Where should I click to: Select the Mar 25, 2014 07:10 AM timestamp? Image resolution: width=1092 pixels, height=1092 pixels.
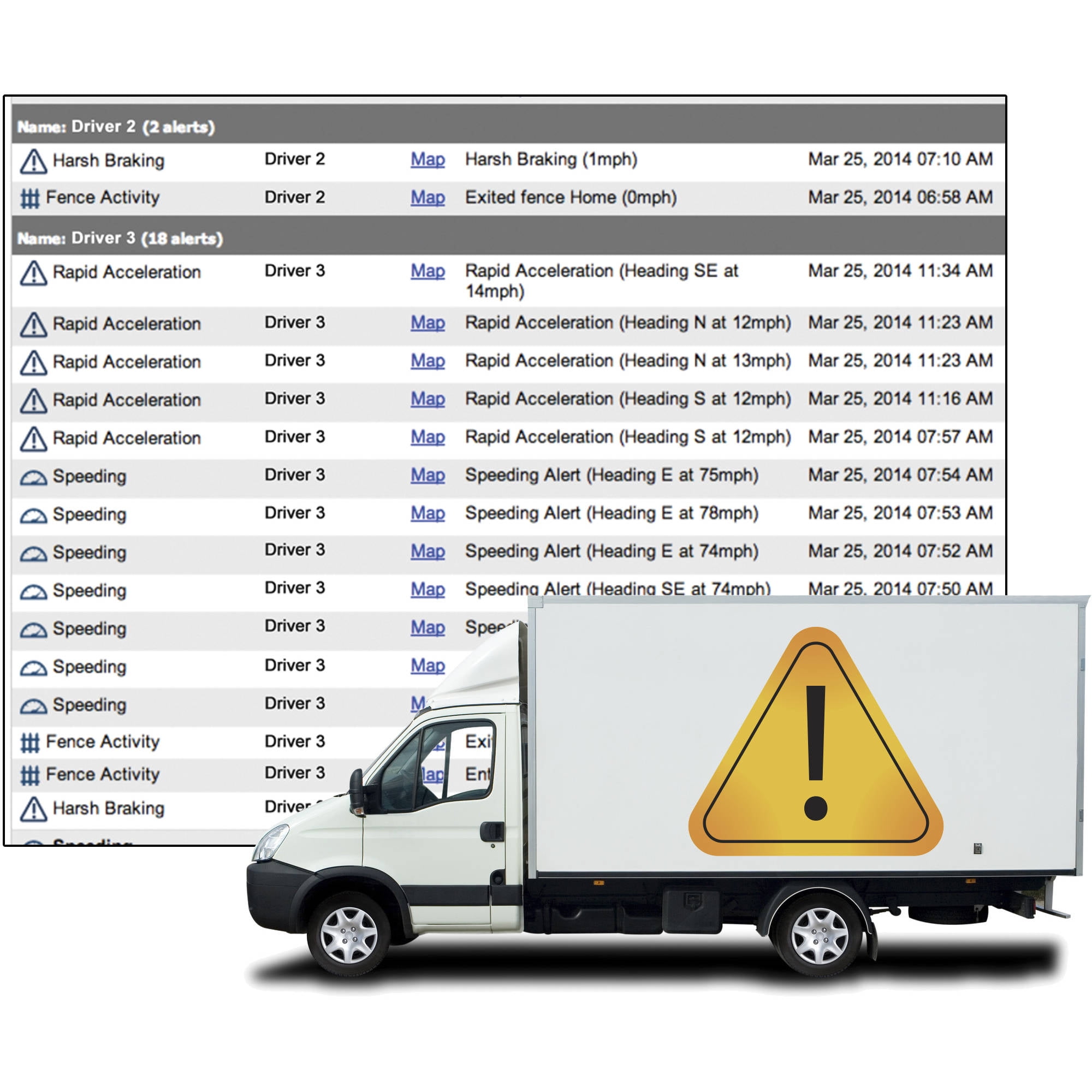[900, 159]
